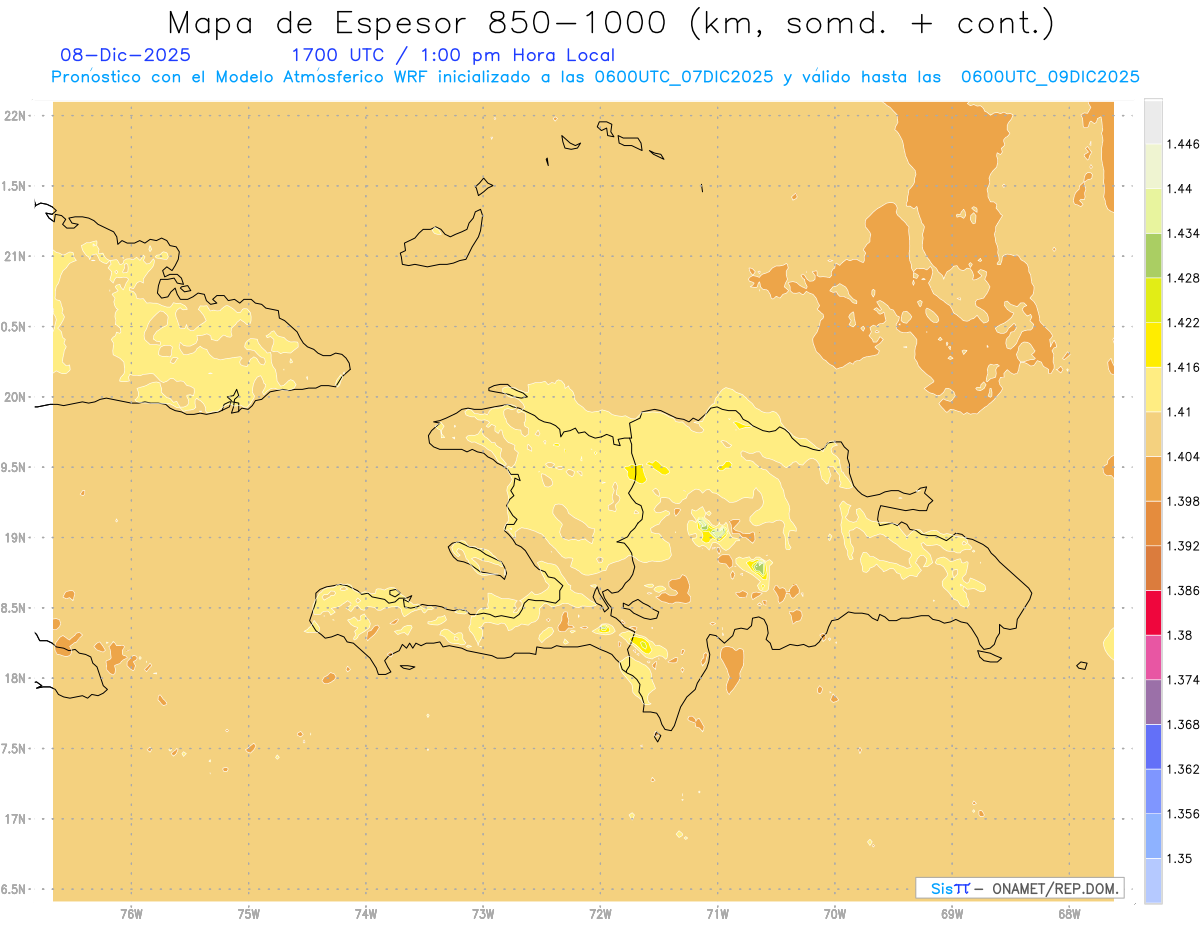Image resolution: width=1200 pixels, height=927 pixels.
Task: Click the '6.5N' latitude label
Action: 15,890
